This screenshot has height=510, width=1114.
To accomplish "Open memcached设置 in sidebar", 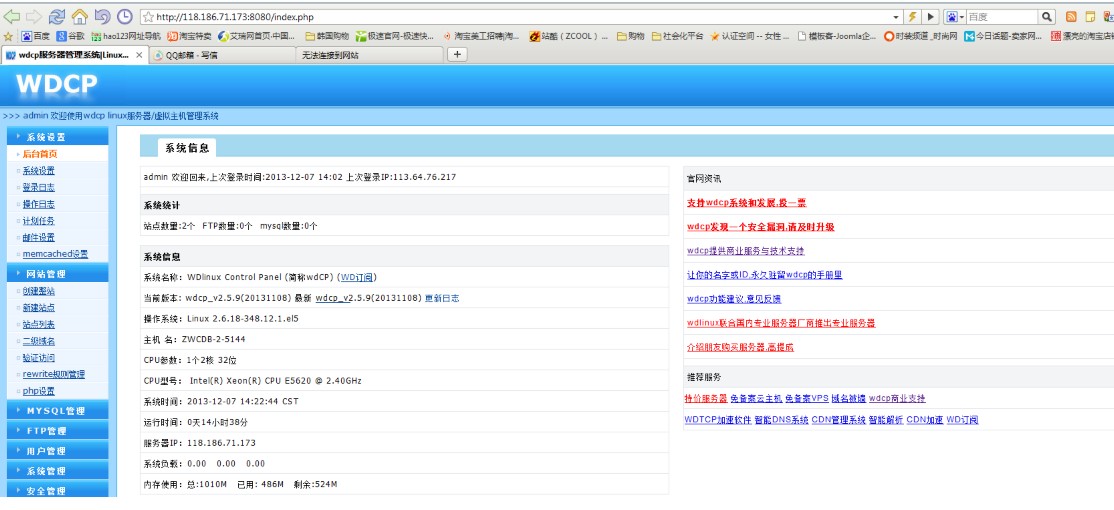I will click(x=55, y=254).
